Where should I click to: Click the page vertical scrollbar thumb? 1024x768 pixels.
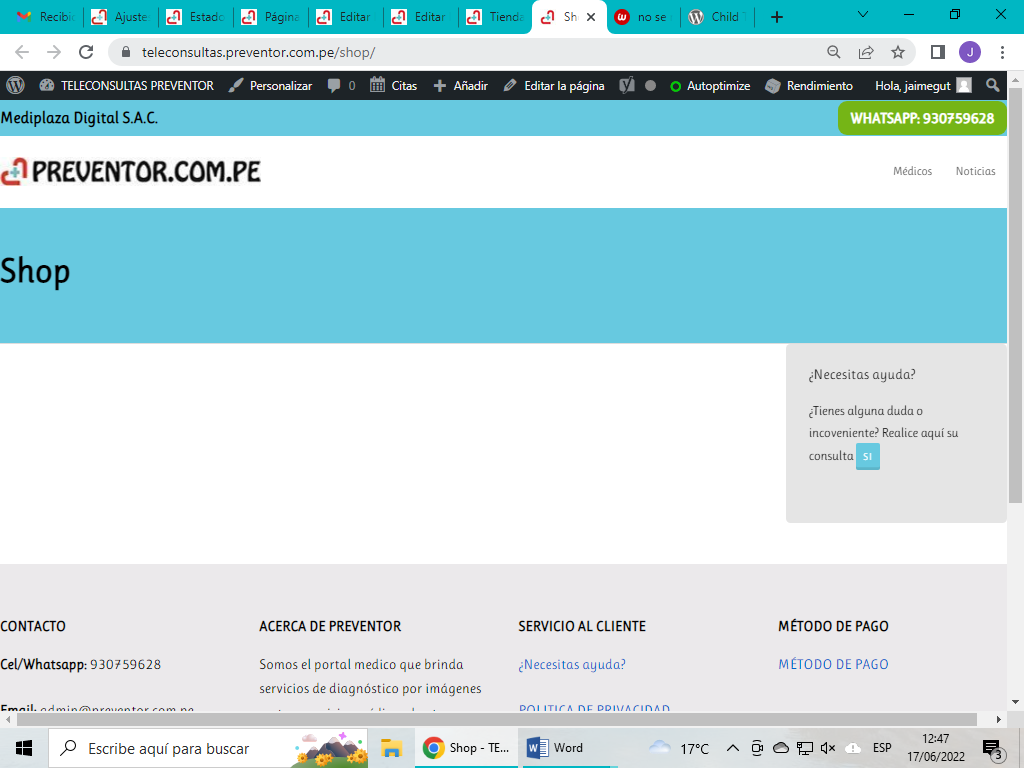point(1016,294)
